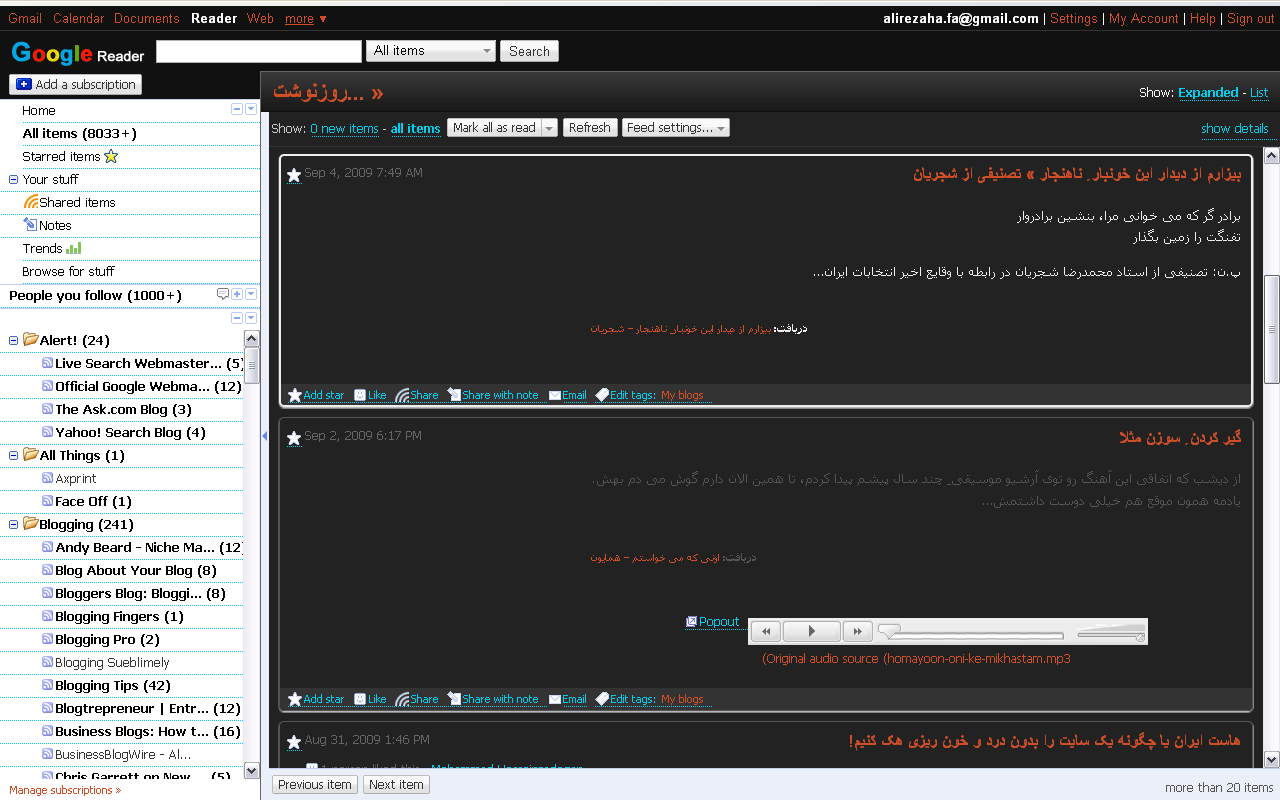Click Add a subscription

(75, 85)
